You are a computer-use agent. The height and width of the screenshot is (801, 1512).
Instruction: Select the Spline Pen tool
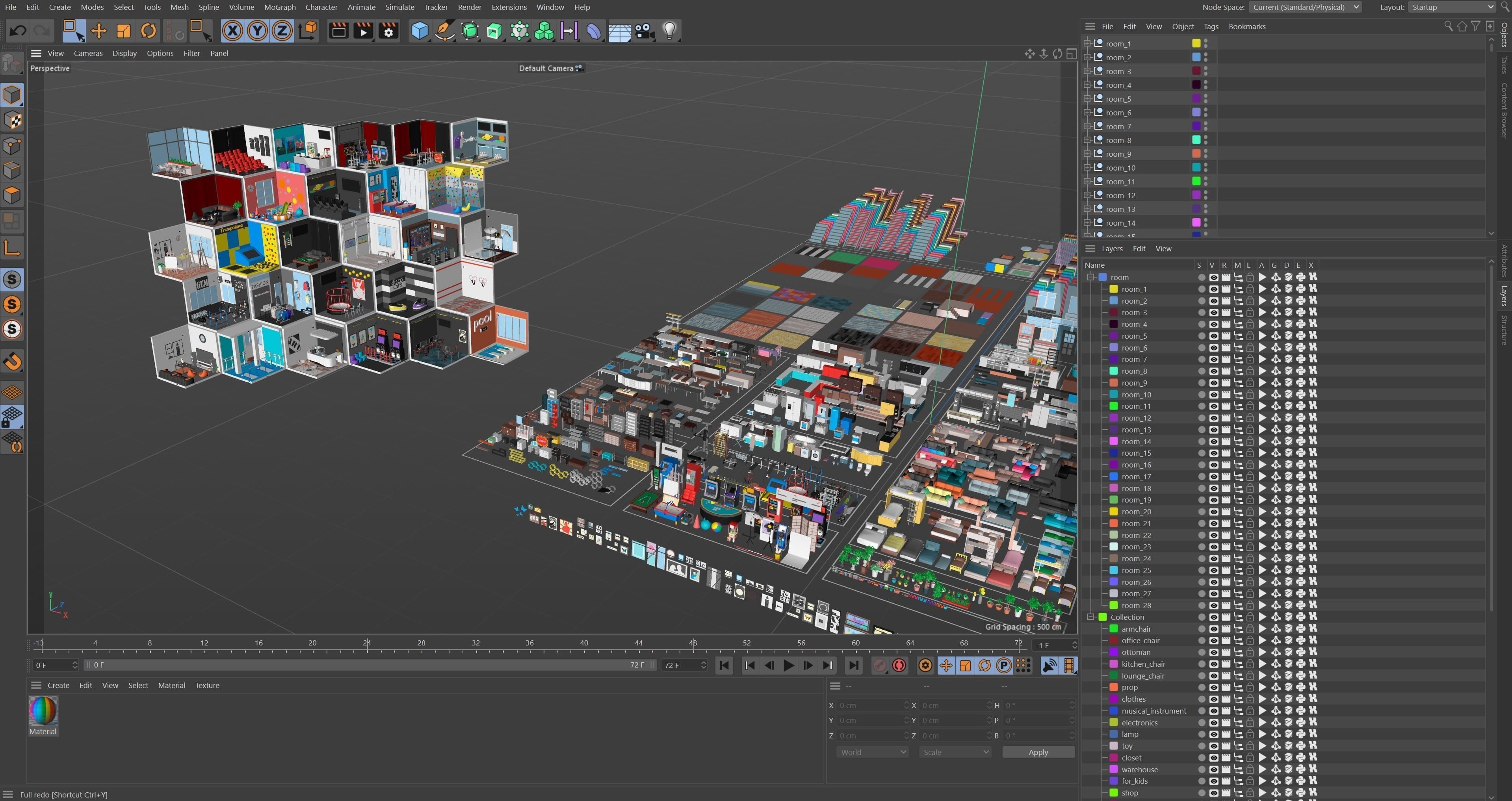click(x=445, y=30)
